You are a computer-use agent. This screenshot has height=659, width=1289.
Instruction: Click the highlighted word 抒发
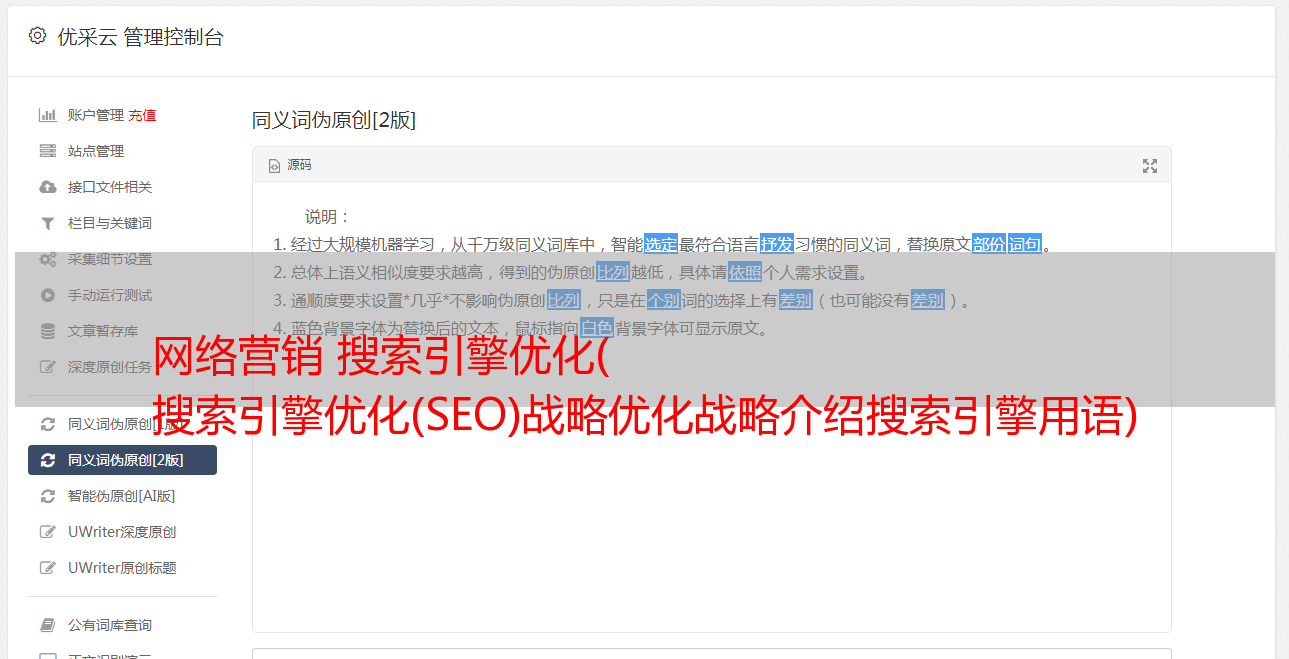777,244
